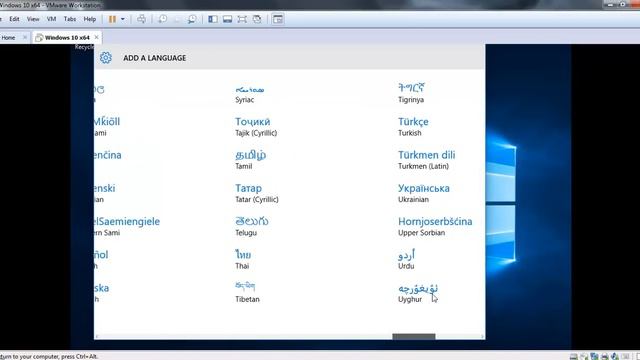Close the Home tab

[25, 37]
